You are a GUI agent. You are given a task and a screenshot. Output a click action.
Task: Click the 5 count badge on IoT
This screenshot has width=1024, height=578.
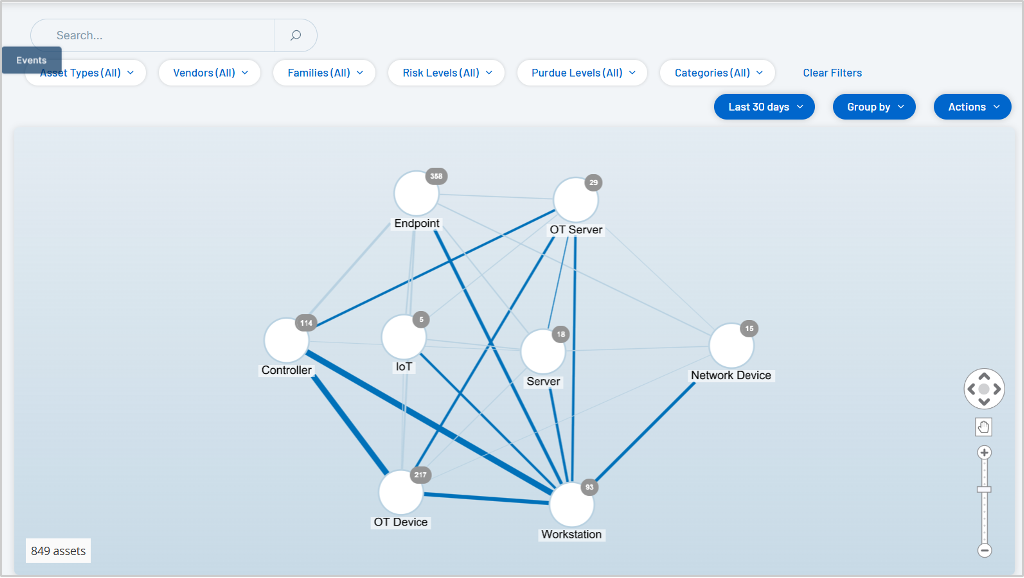click(x=421, y=320)
